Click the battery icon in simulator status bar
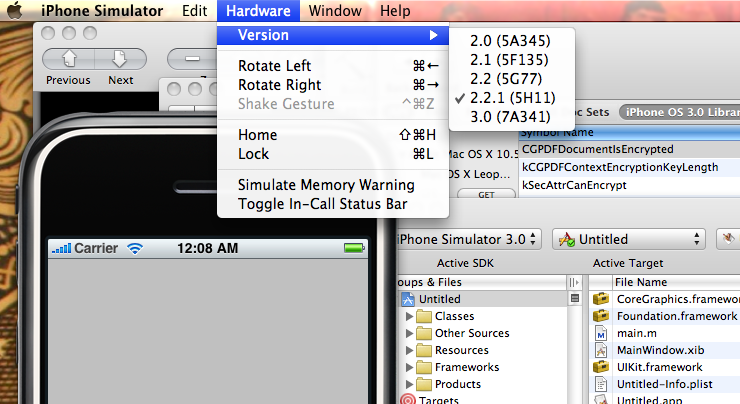 (354, 248)
